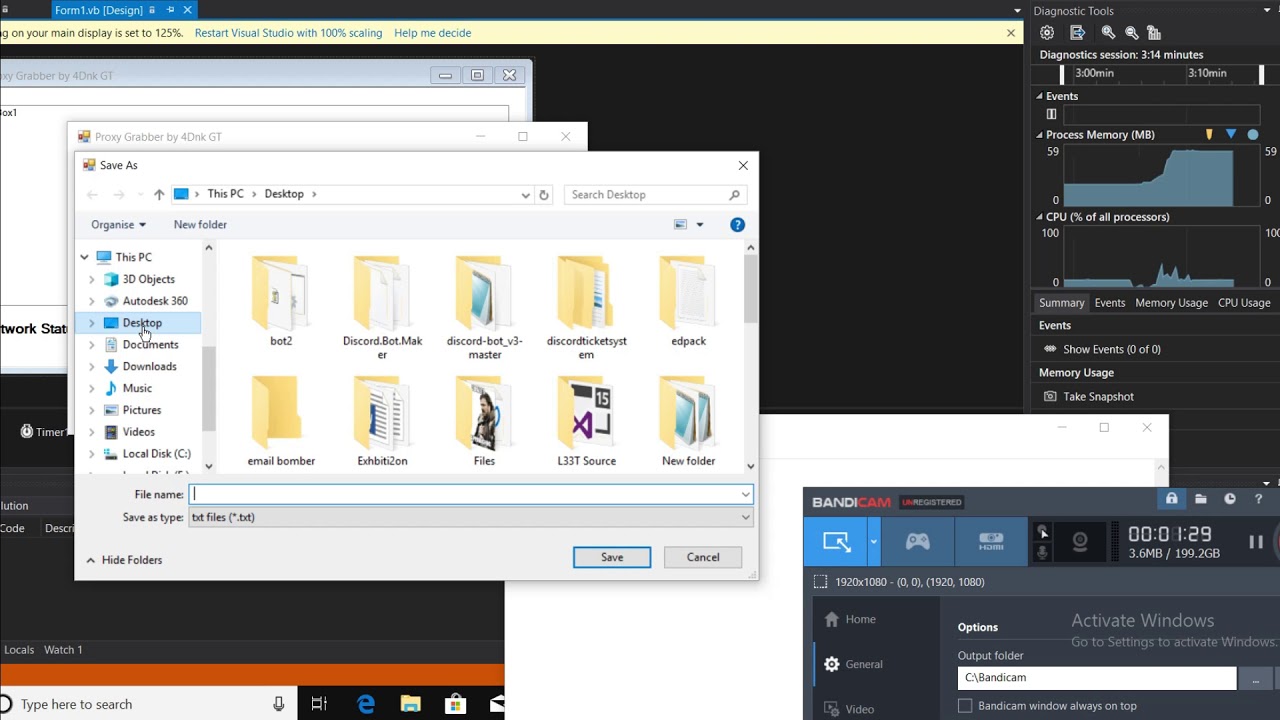Open Bandicam scheduled recording clock icon
Screen dimensions: 1280x720
point(1230,499)
